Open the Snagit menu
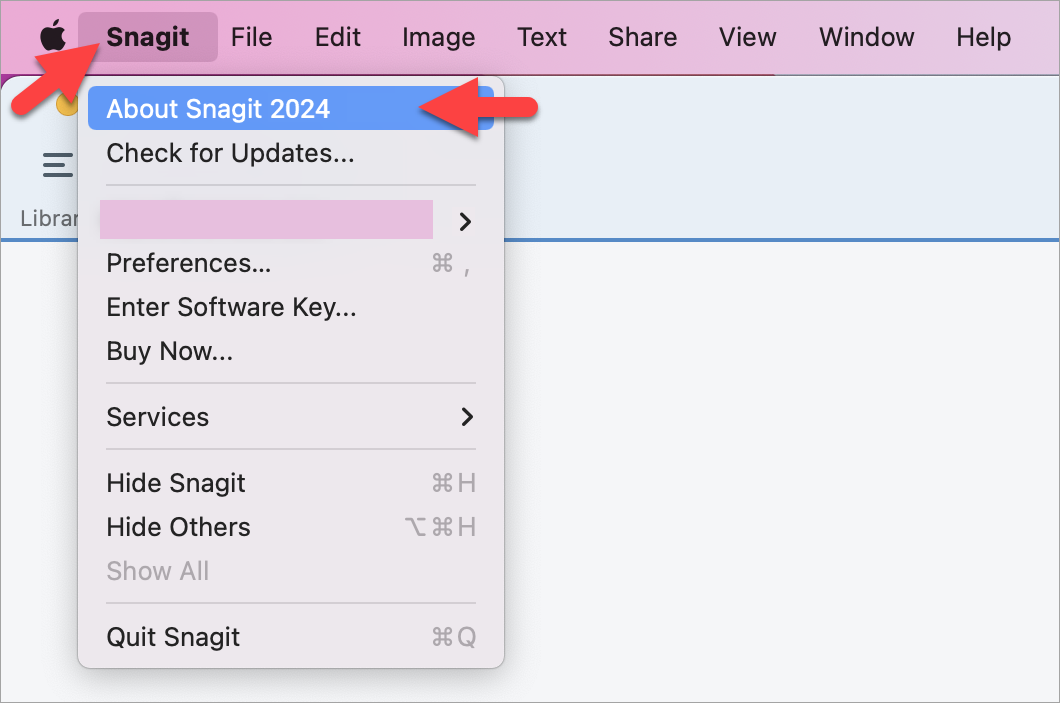This screenshot has height=703, width=1060. [146, 37]
